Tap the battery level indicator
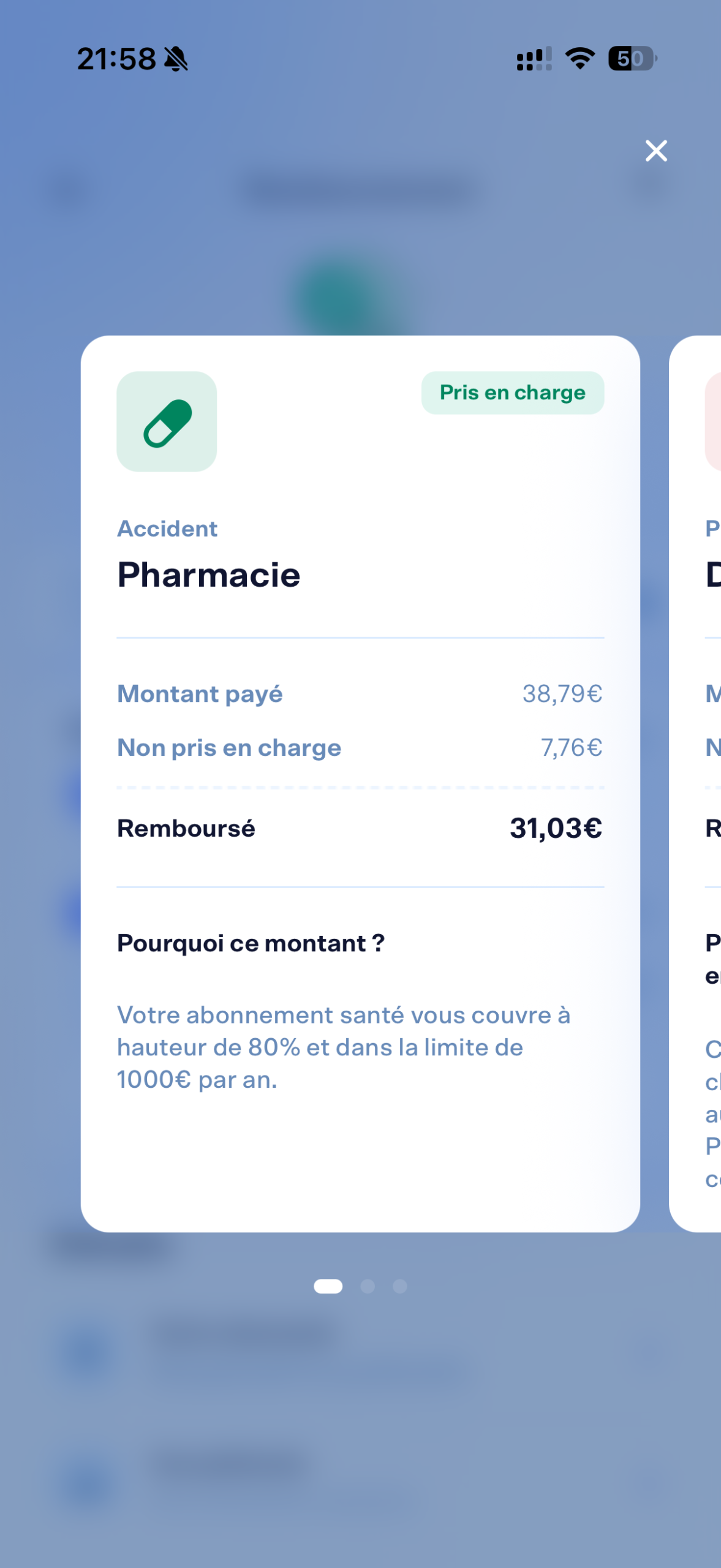This screenshot has height=1568, width=721. point(632,59)
